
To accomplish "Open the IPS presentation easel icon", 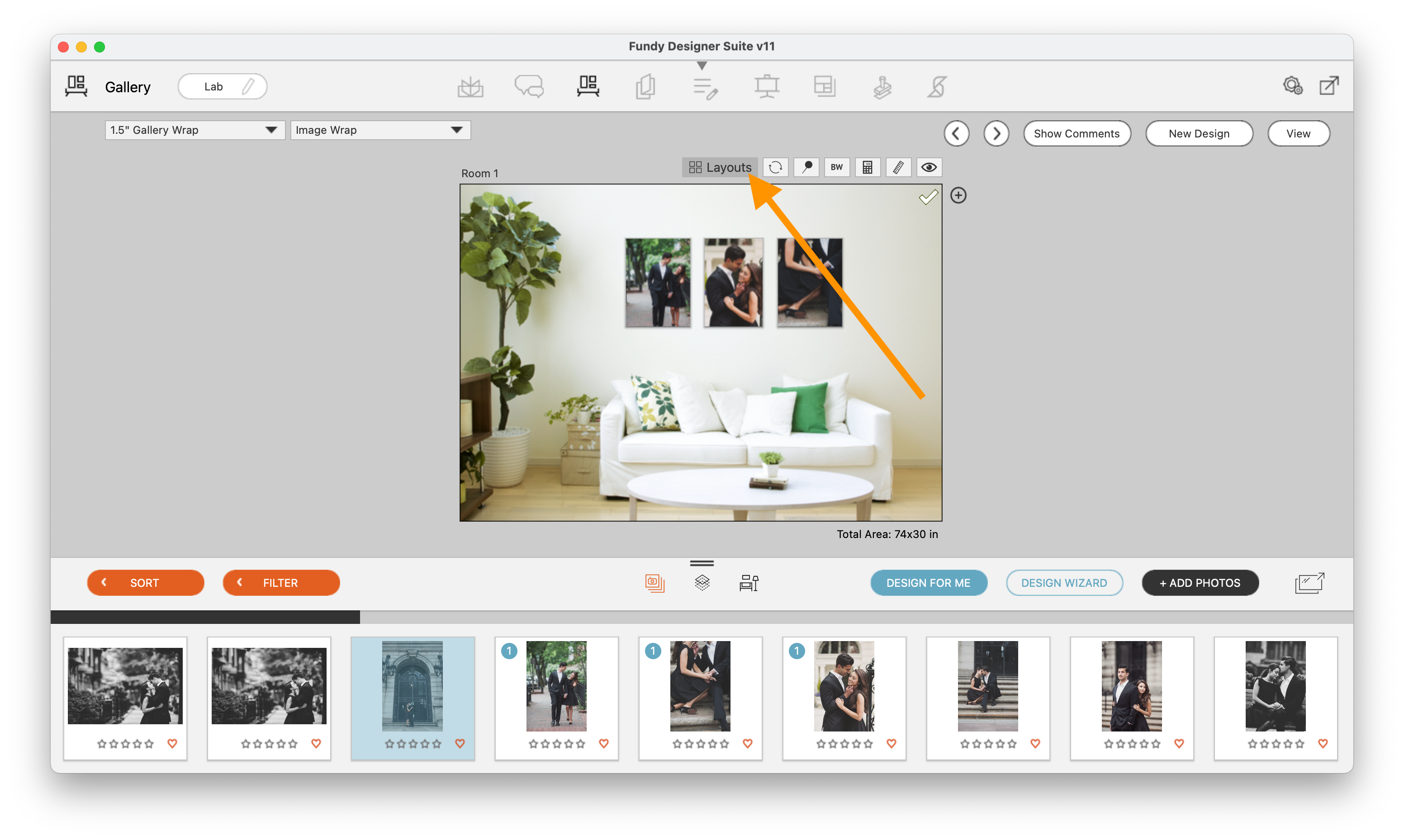I will tap(767, 87).
